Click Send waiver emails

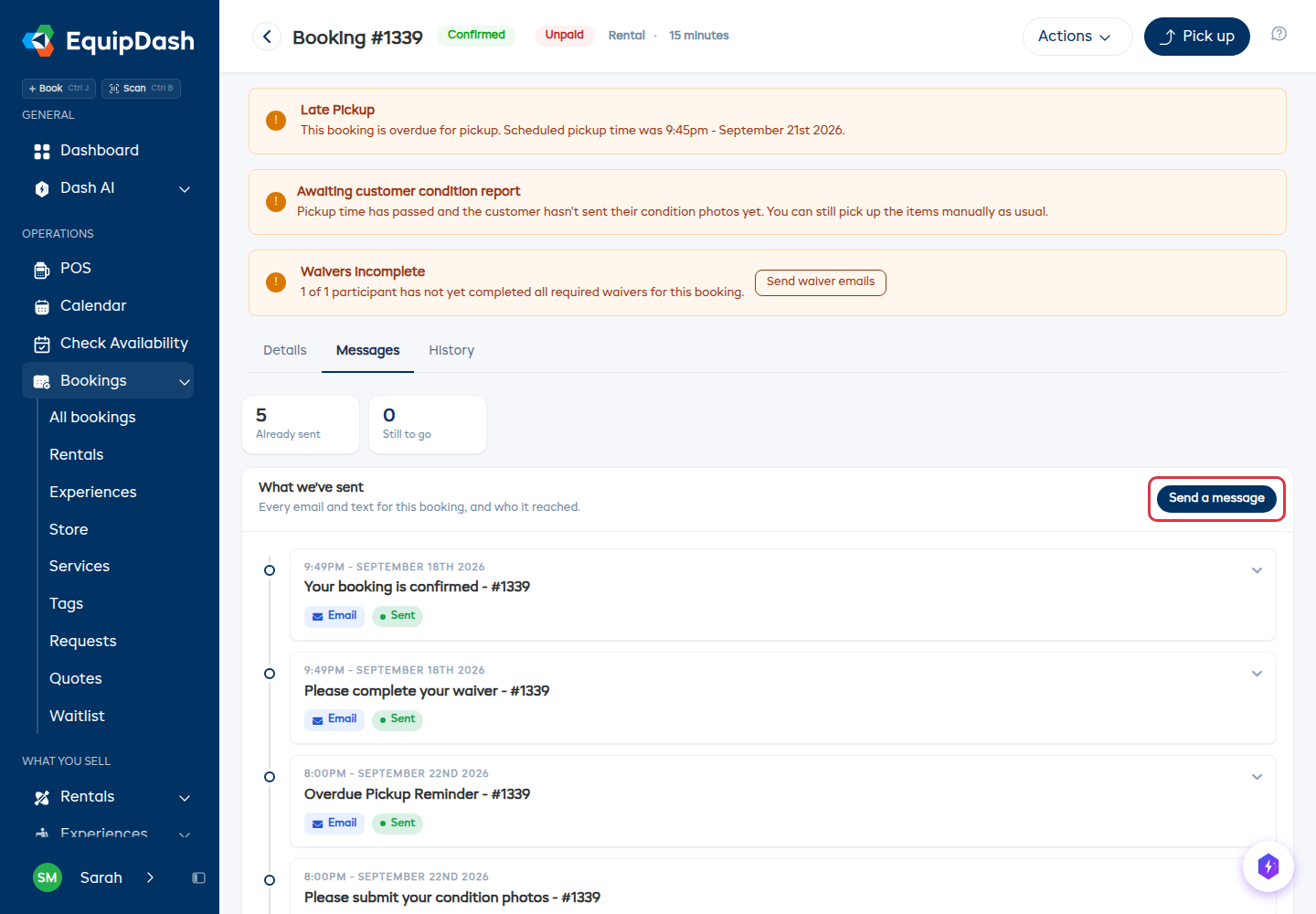click(x=821, y=282)
